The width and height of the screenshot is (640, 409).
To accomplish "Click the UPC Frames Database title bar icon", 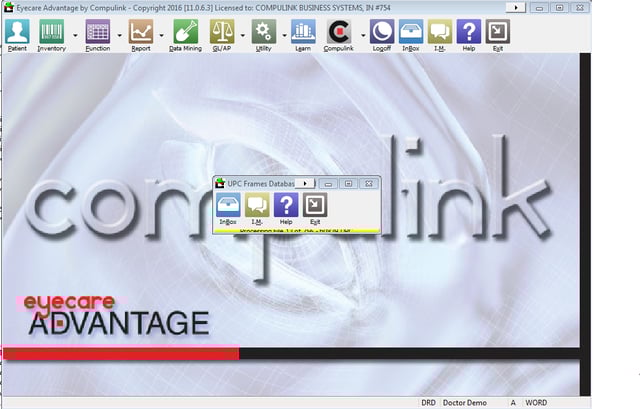I will [x=220, y=183].
